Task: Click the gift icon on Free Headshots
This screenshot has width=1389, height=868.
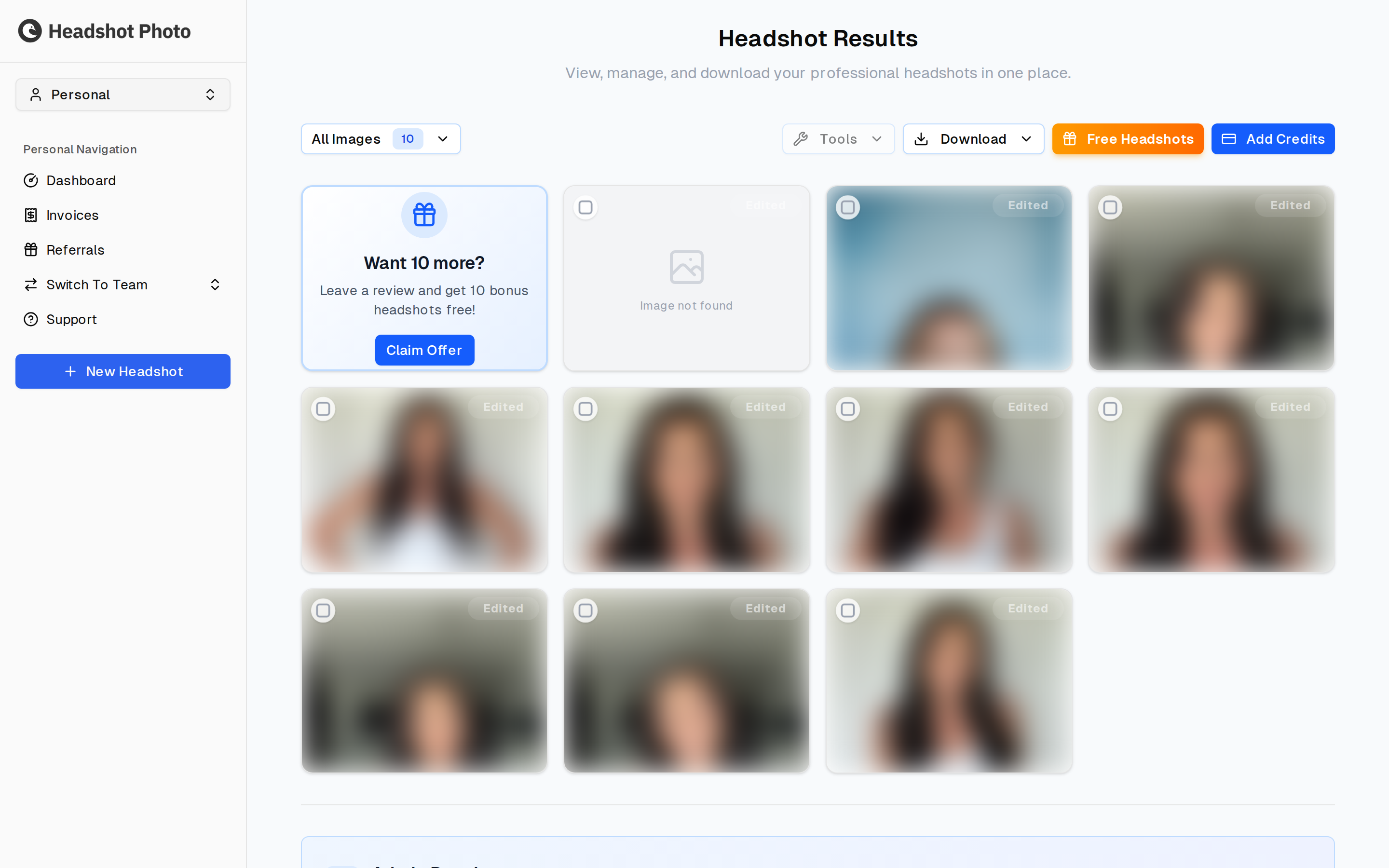Action: 1069,139
